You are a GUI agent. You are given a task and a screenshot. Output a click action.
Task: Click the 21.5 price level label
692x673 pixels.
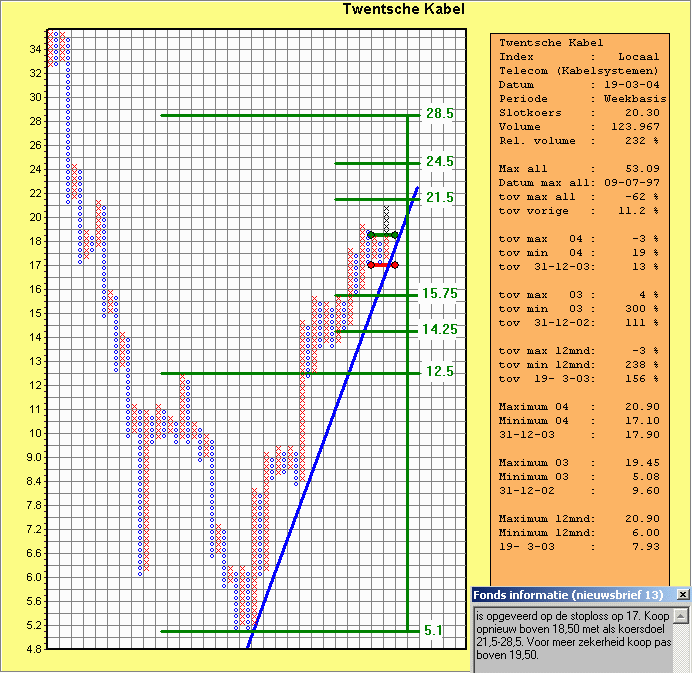tap(439, 198)
